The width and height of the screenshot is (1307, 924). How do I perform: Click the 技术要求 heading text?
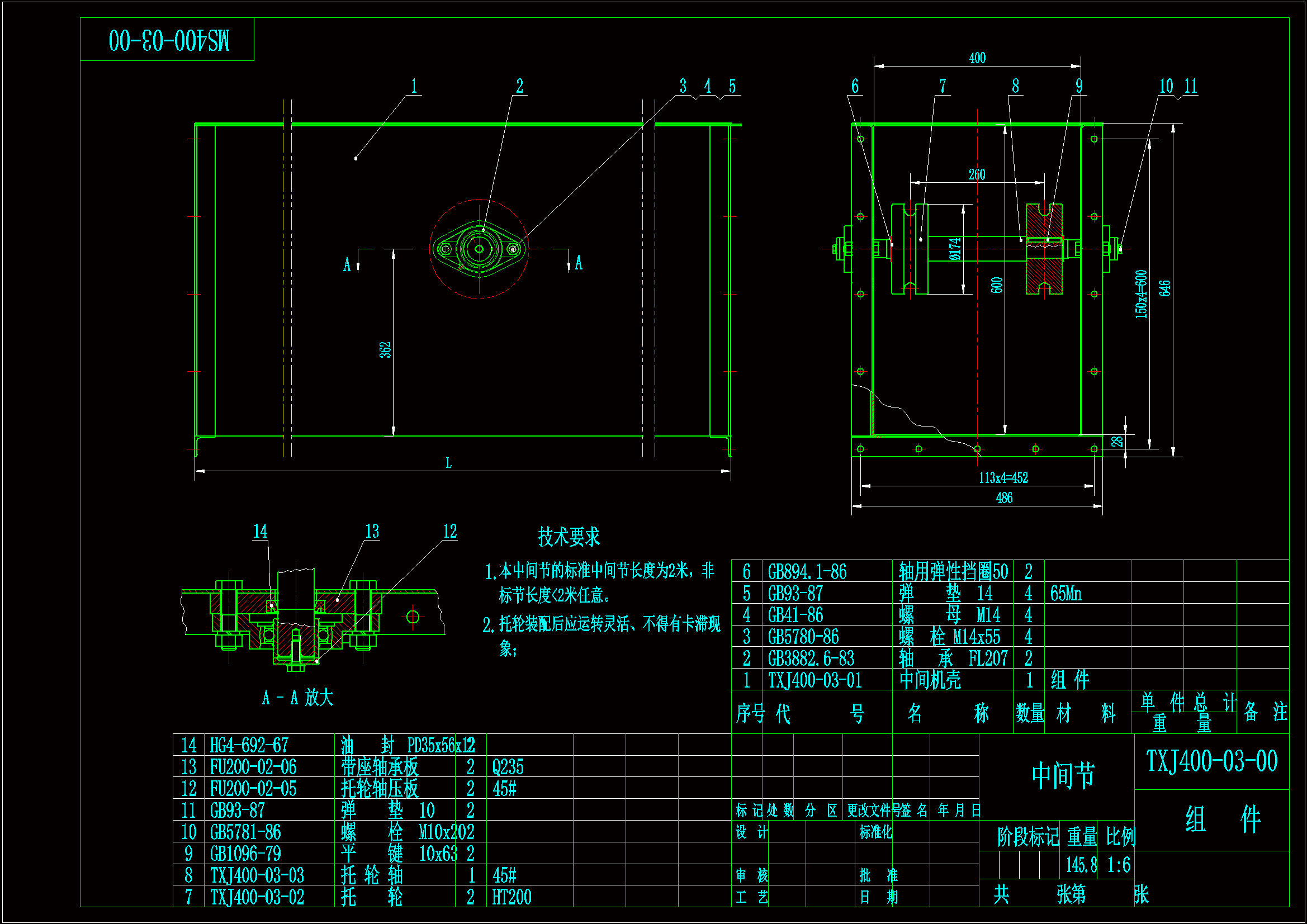point(569,536)
